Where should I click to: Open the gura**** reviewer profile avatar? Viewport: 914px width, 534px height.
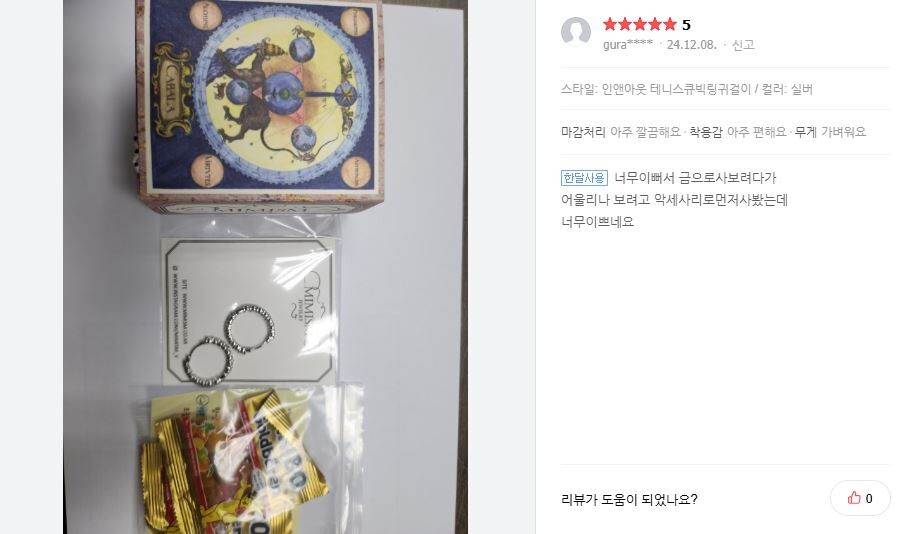click(x=576, y=32)
